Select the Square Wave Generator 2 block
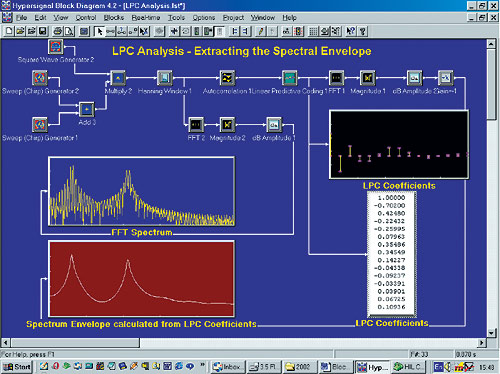The height and width of the screenshot is (374, 500). click(x=55, y=47)
